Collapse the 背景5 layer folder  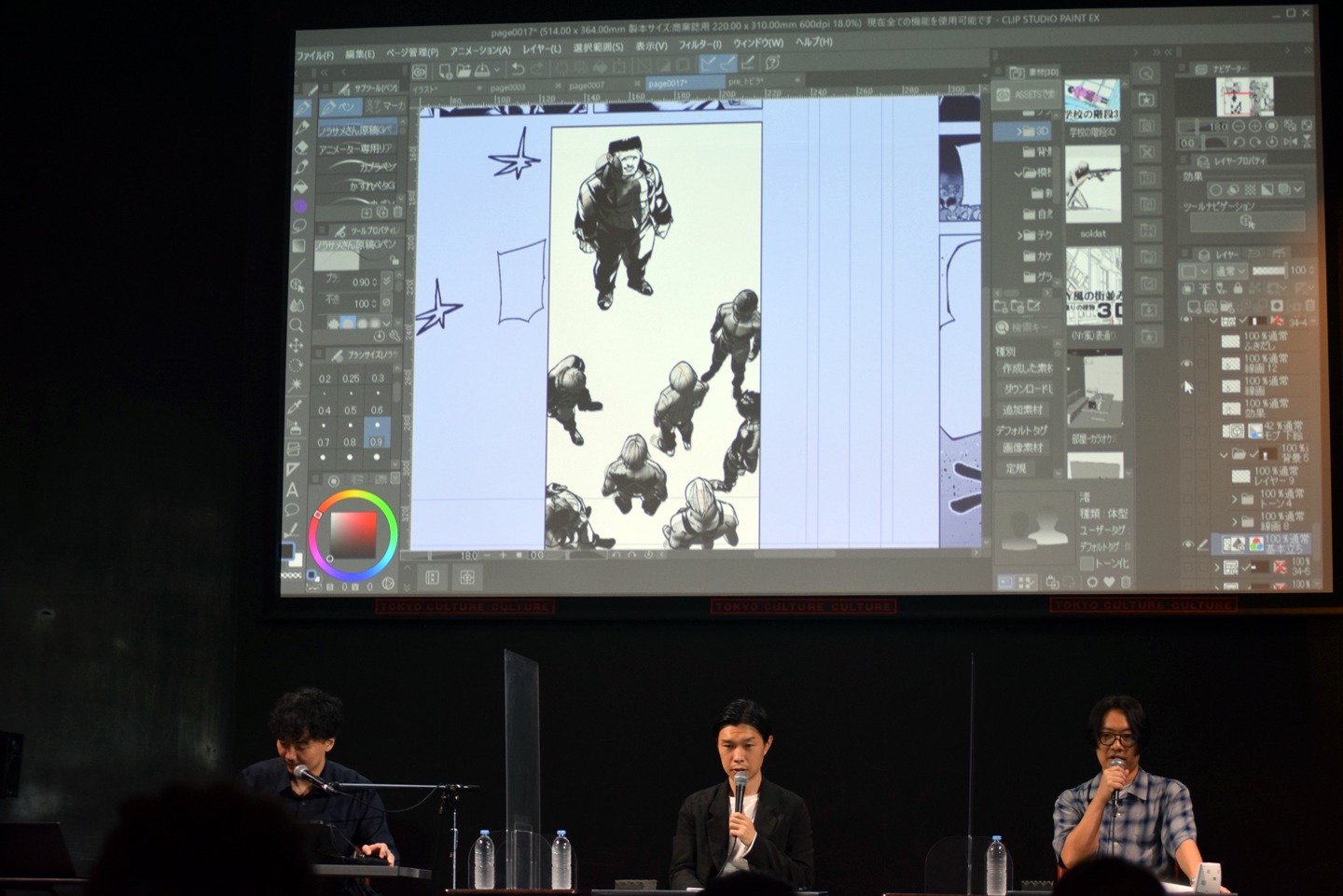point(1224,455)
